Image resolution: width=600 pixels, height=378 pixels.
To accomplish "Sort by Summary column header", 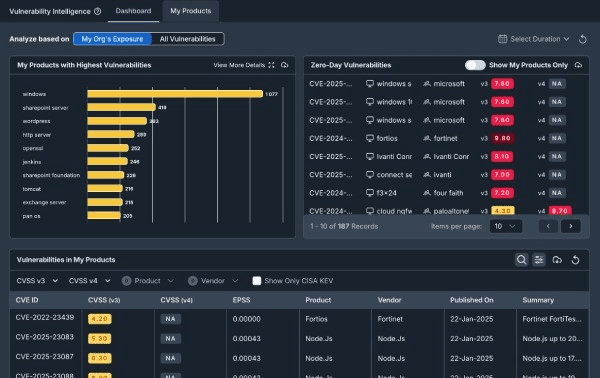I will 538,300.
